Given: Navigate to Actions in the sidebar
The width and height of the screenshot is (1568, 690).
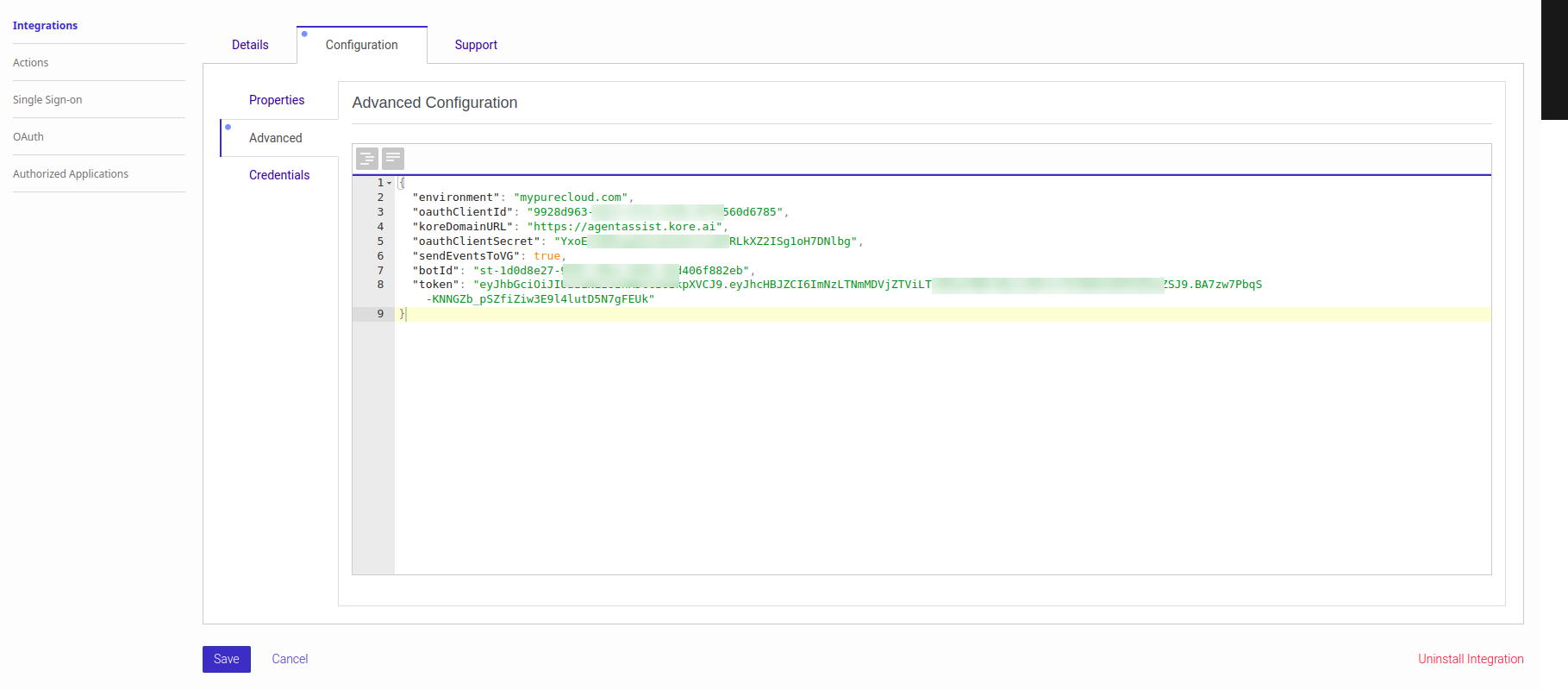Looking at the screenshot, I should [31, 63].
